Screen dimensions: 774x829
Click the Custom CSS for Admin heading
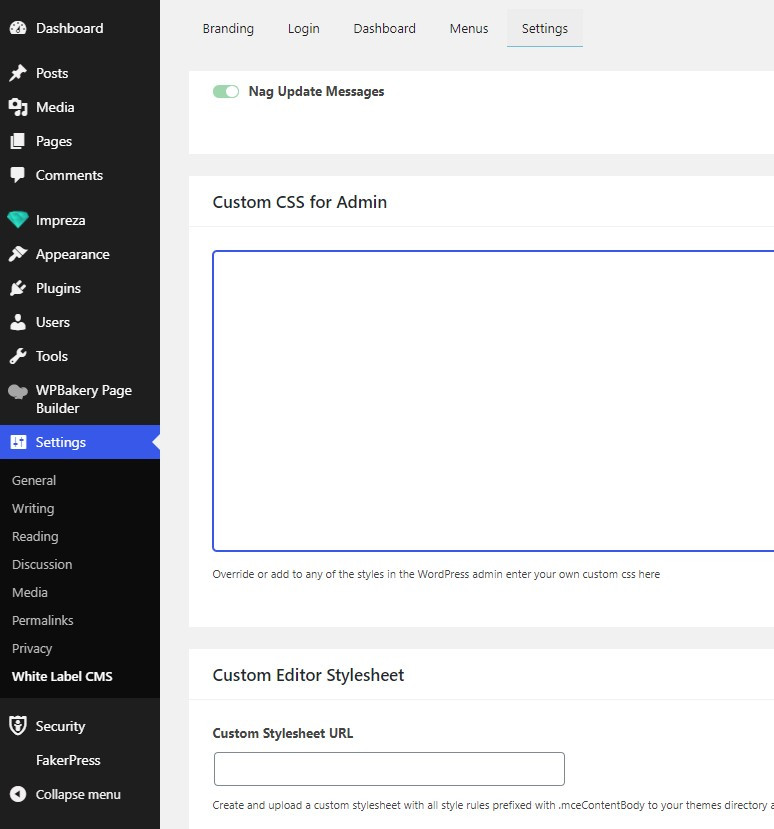(x=299, y=202)
